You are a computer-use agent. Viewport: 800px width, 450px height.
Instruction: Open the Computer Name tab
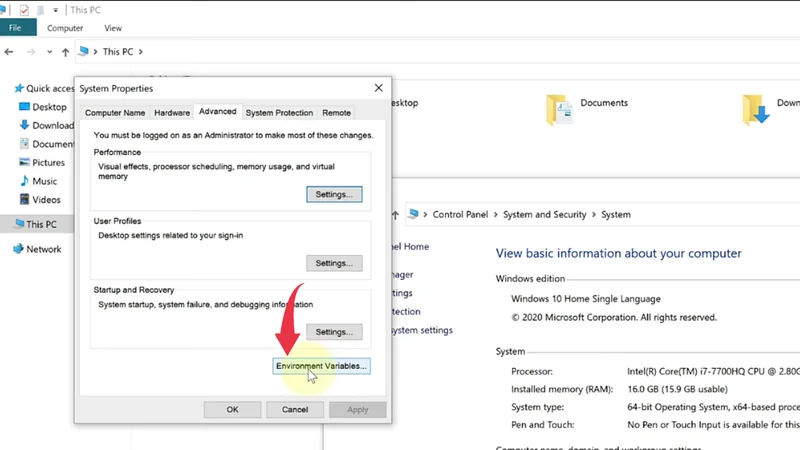pyautogui.click(x=115, y=113)
